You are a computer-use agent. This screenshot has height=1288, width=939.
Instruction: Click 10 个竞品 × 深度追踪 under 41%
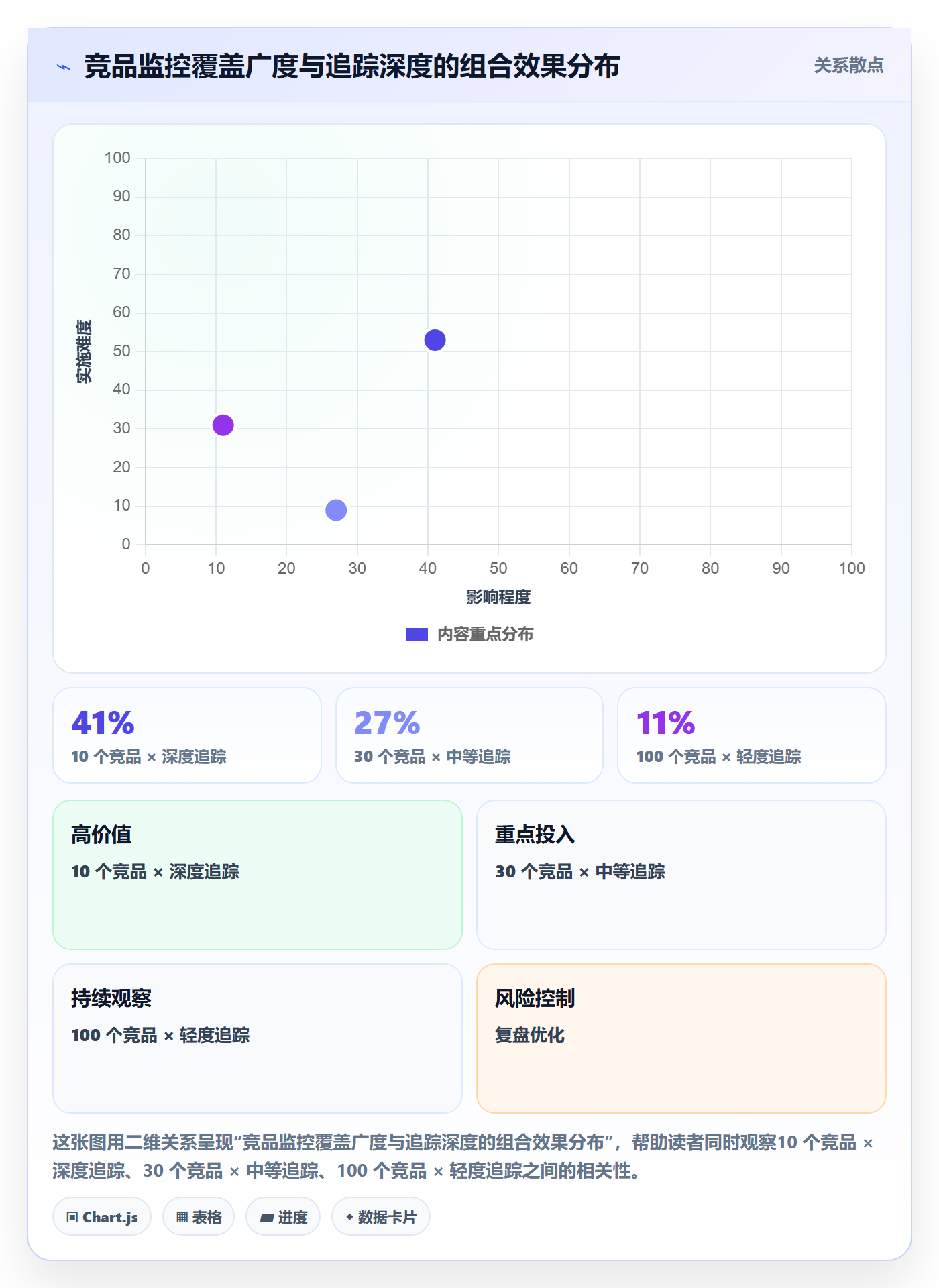click(149, 757)
